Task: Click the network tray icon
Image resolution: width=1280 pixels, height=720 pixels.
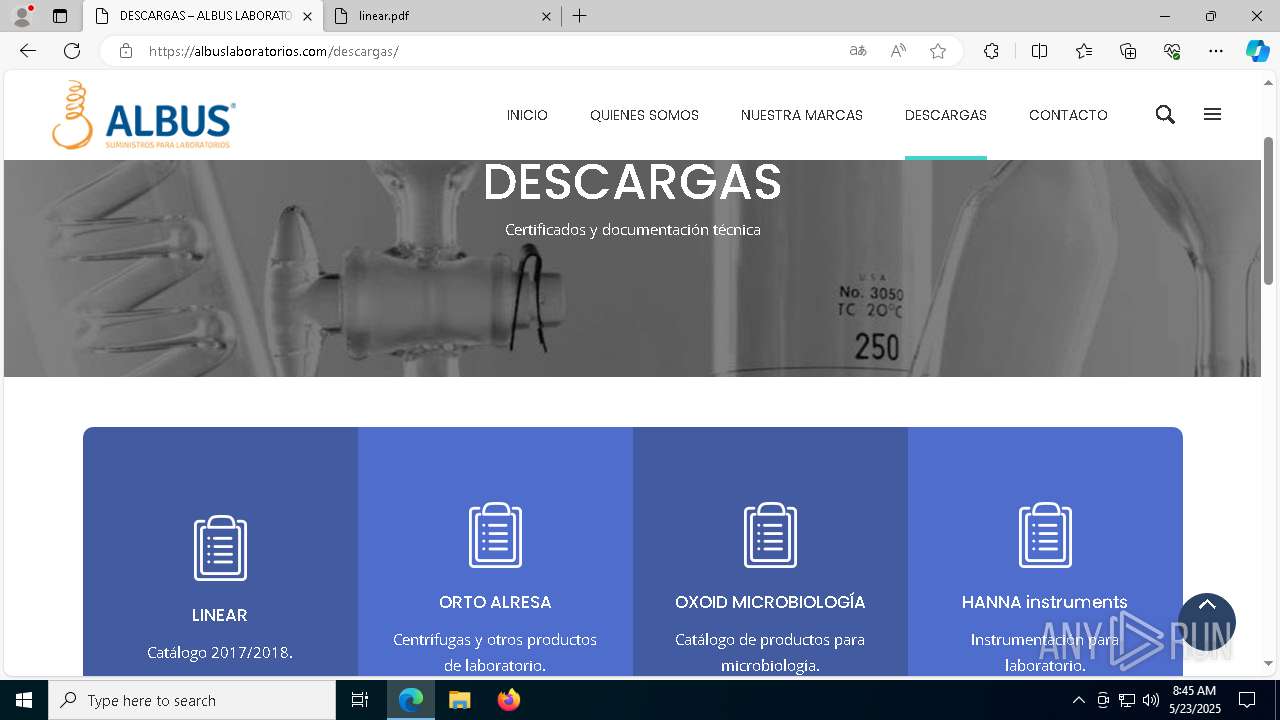Action: [x=1127, y=700]
